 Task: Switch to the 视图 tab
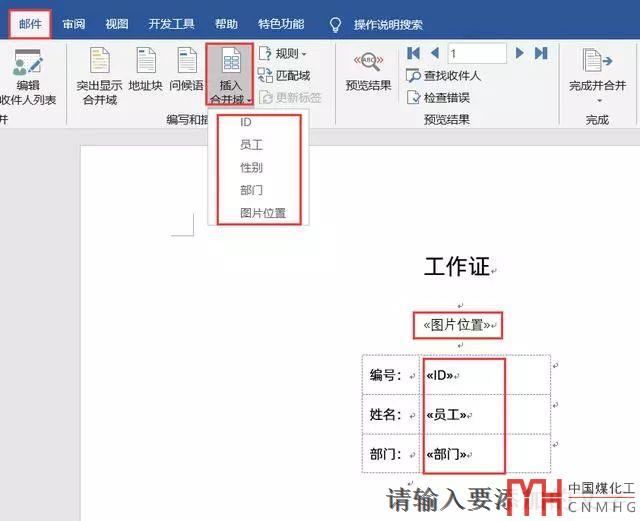pyautogui.click(x=117, y=24)
